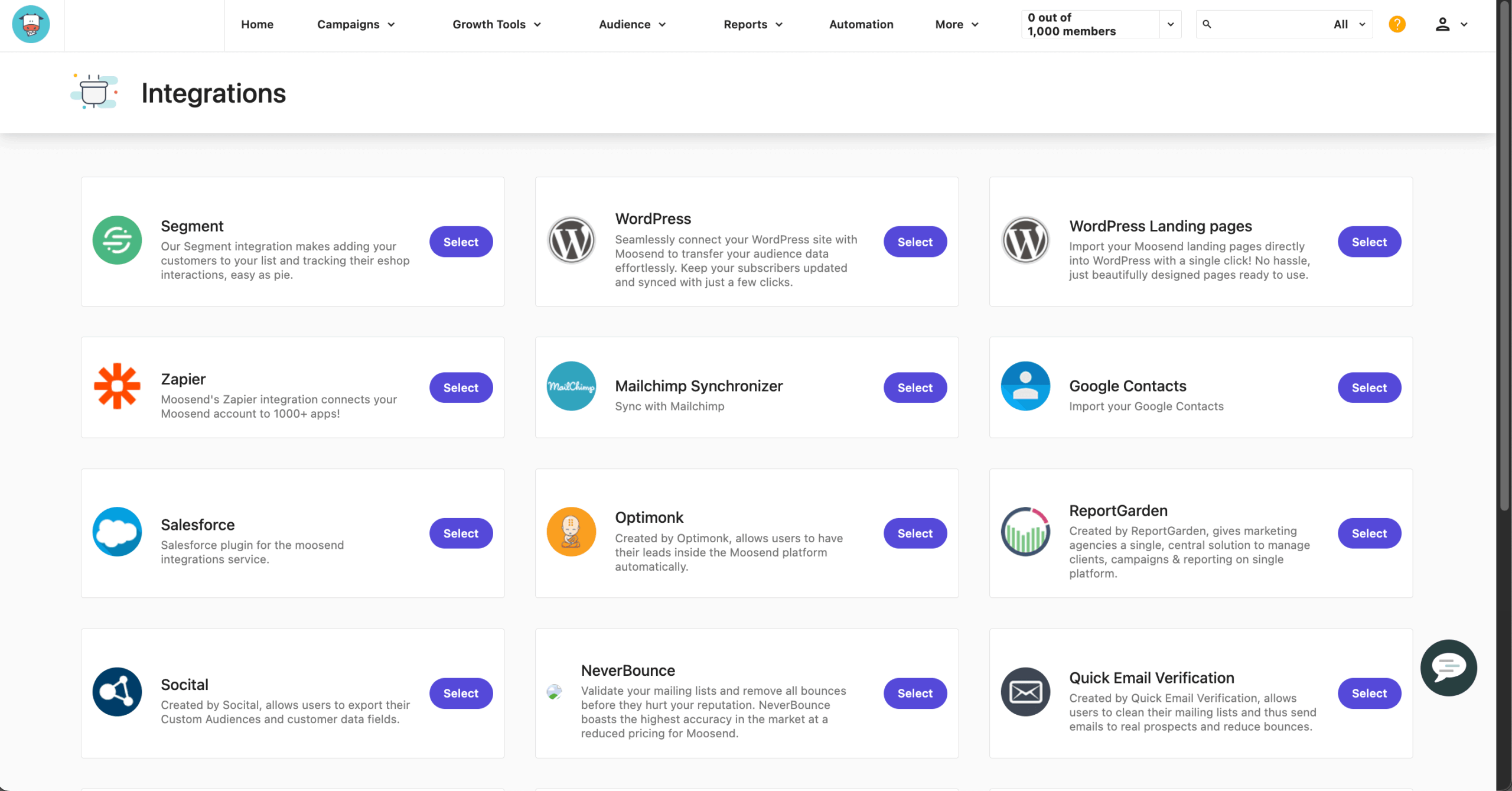Select the Google Contacts integration
Viewport: 1512px width, 791px height.
[1369, 388]
